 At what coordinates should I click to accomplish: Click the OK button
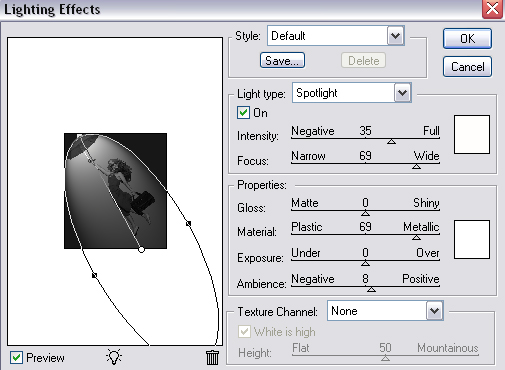pyautogui.click(x=467, y=39)
